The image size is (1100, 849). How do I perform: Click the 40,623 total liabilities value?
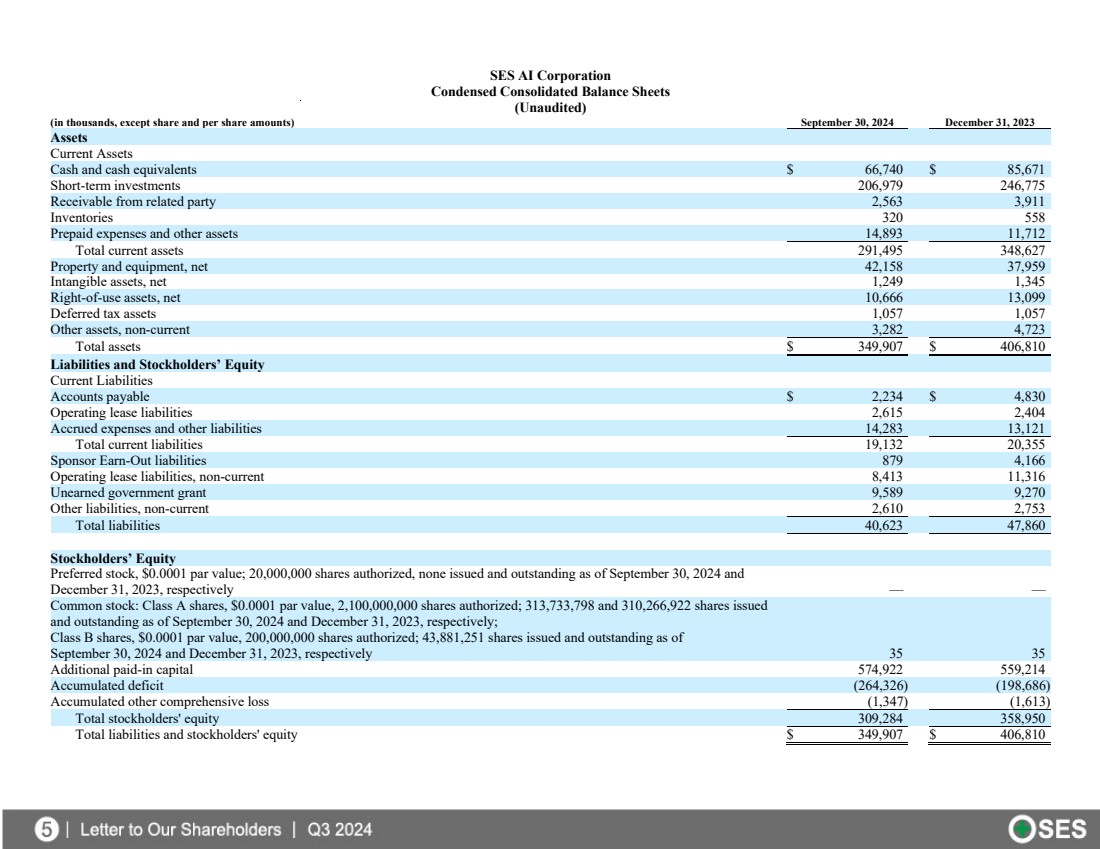click(x=883, y=526)
